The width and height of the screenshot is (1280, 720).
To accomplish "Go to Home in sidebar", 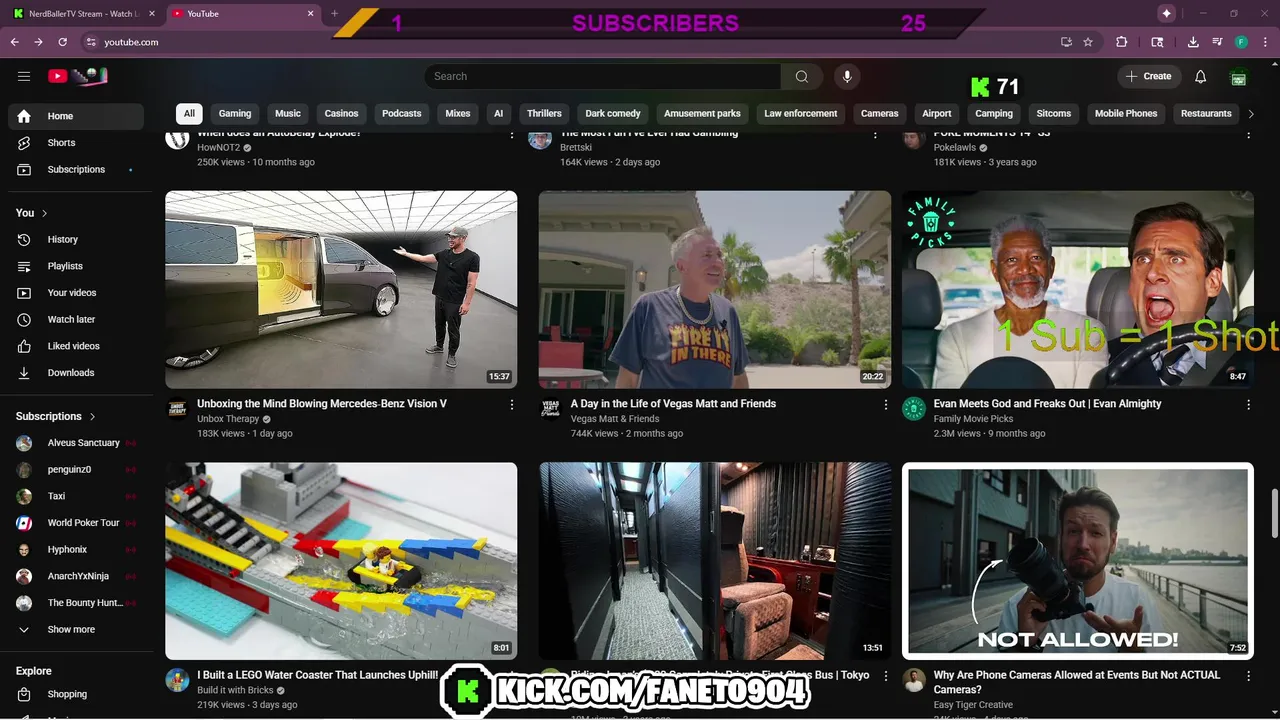I will (x=76, y=116).
